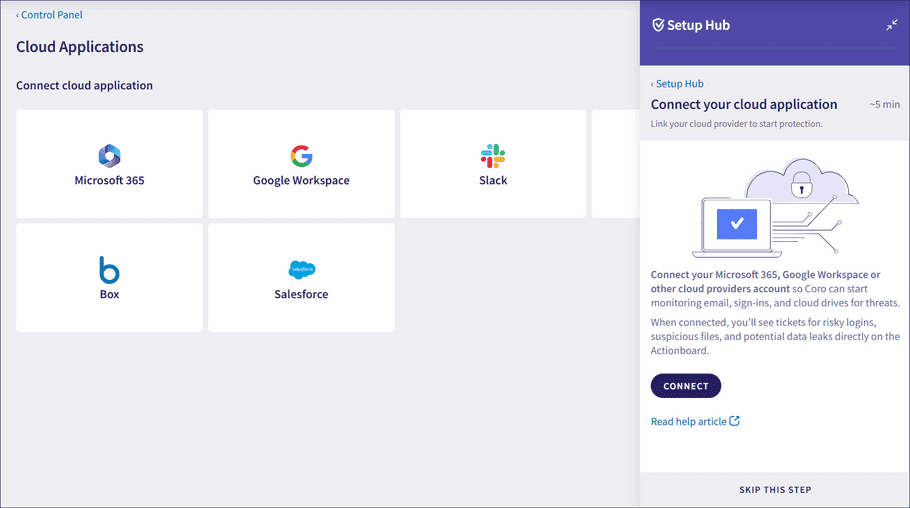The image size is (910, 508).
Task: Select the Microsoft 365 label text
Action: [109, 180]
